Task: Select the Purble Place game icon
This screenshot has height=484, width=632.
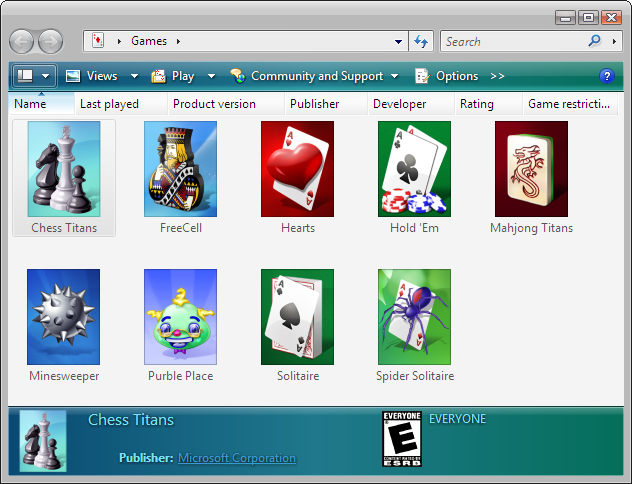Action: tap(180, 317)
